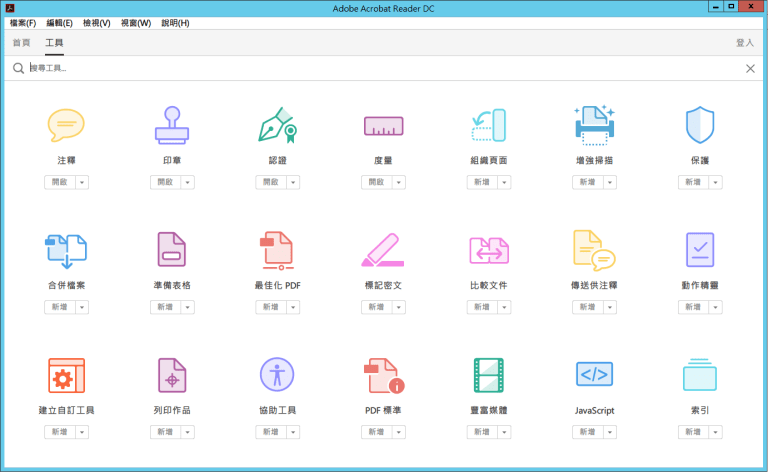Click the 登入 sign-in link
Image resolution: width=768 pixels, height=473 pixels.
(x=744, y=43)
